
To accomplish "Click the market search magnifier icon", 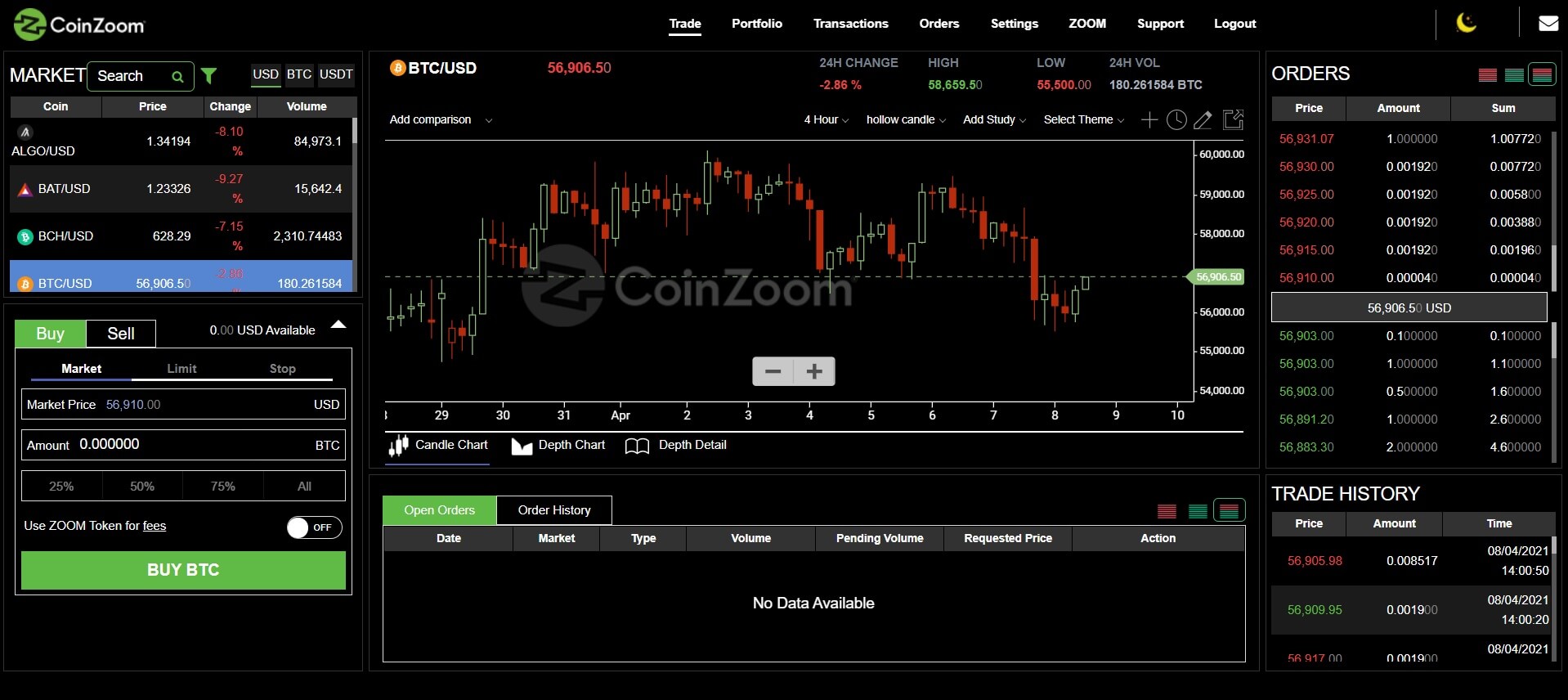I will coord(177,77).
